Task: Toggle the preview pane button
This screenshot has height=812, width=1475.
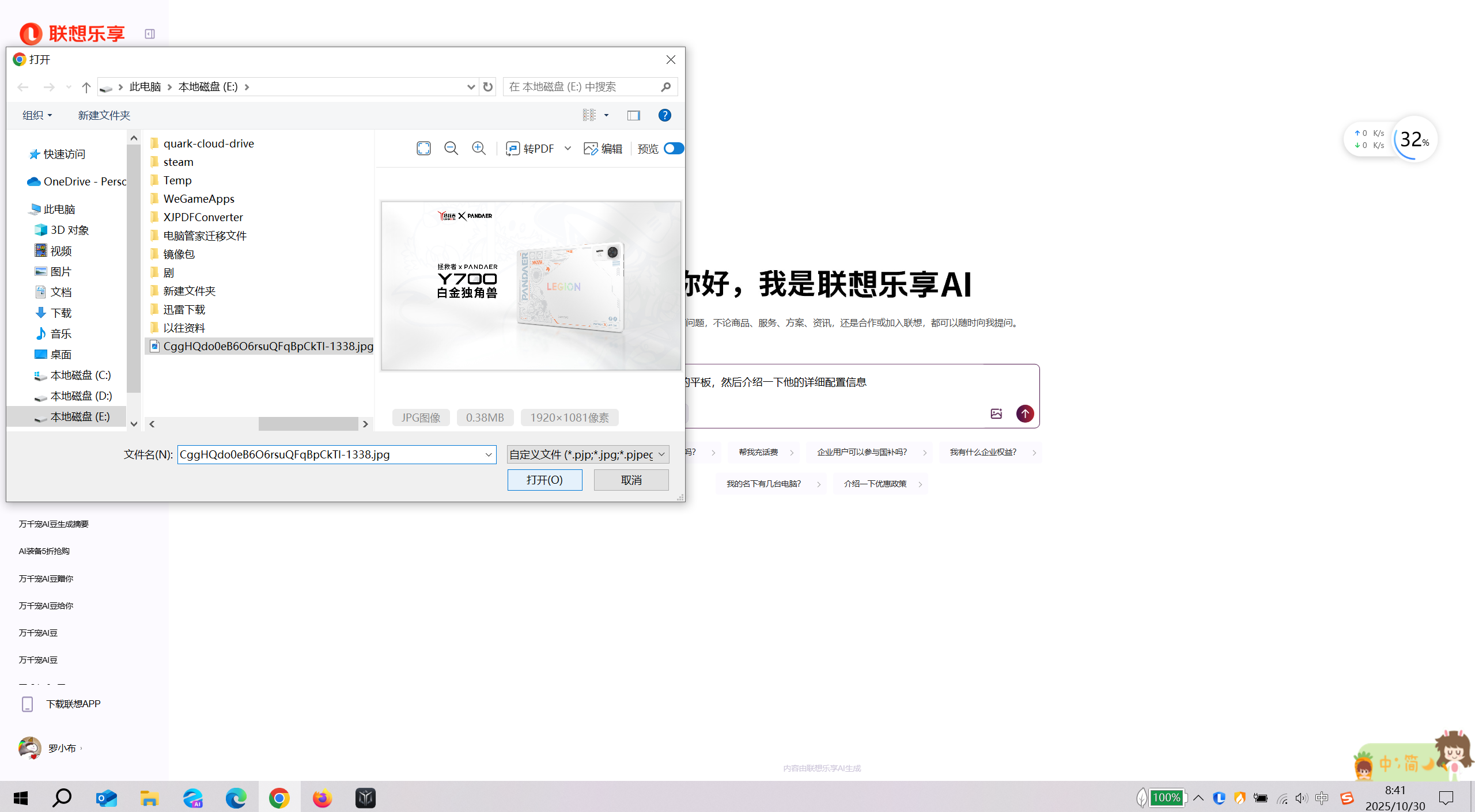Action: click(x=634, y=115)
